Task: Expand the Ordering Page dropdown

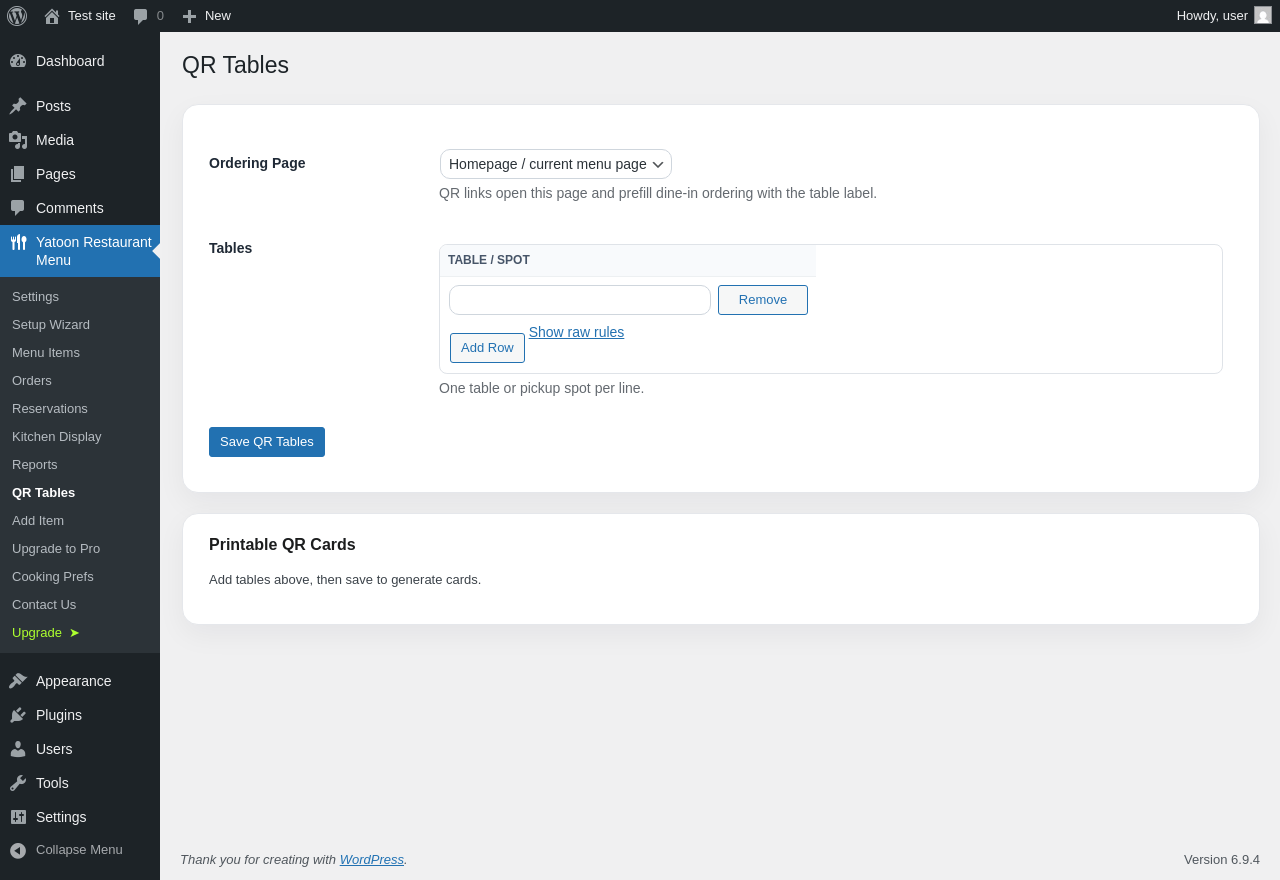Action: 556,164
